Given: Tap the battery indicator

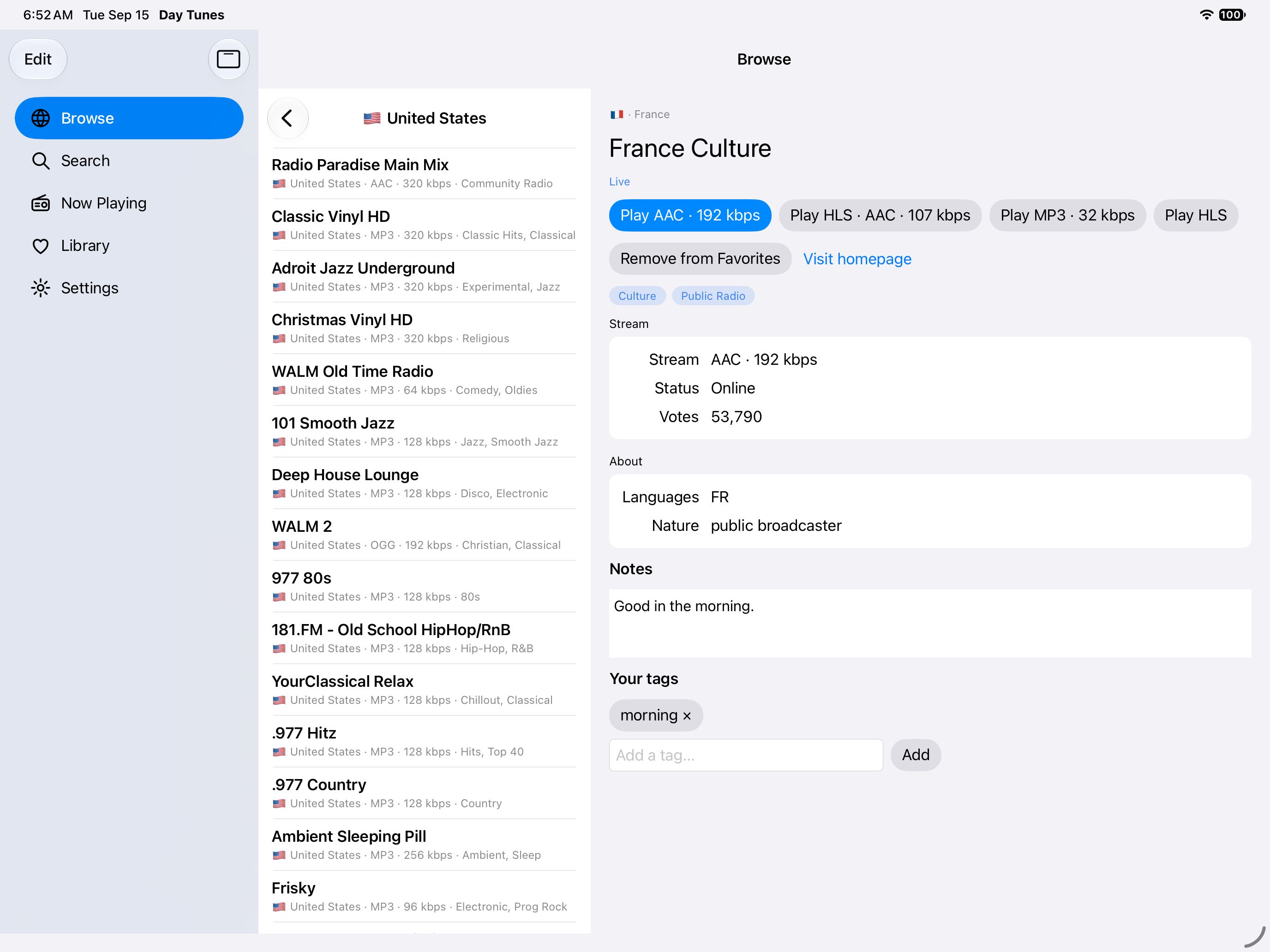Looking at the screenshot, I should pyautogui.click(x=1232, y=15).
